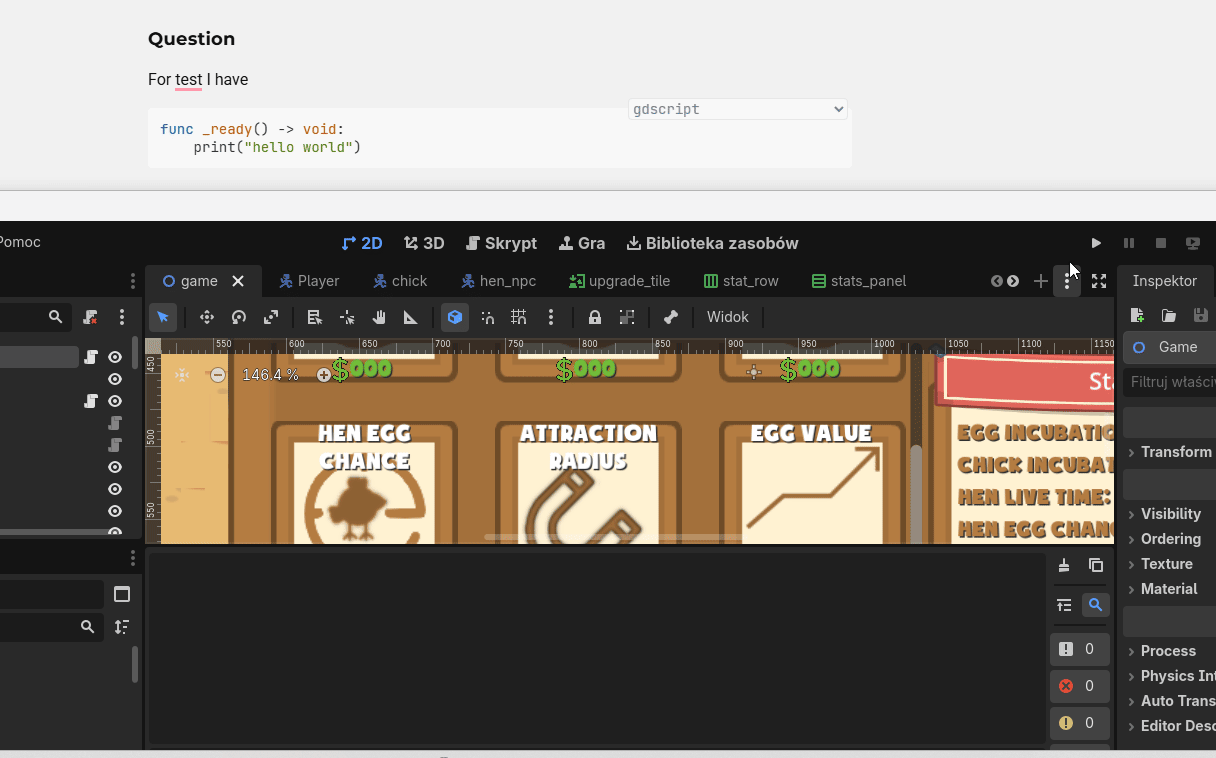Open Biblioteka zasobów asset library
The image size is (1216, 758).
click(x=712, y=243)
